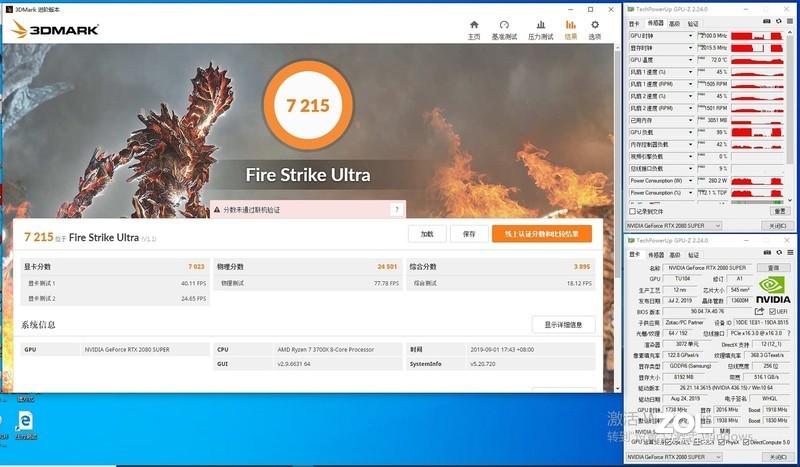Switch to 高级 tab in upper GPU-Z
The height and width of the screenshot is (467, 800).
[674, 23]
